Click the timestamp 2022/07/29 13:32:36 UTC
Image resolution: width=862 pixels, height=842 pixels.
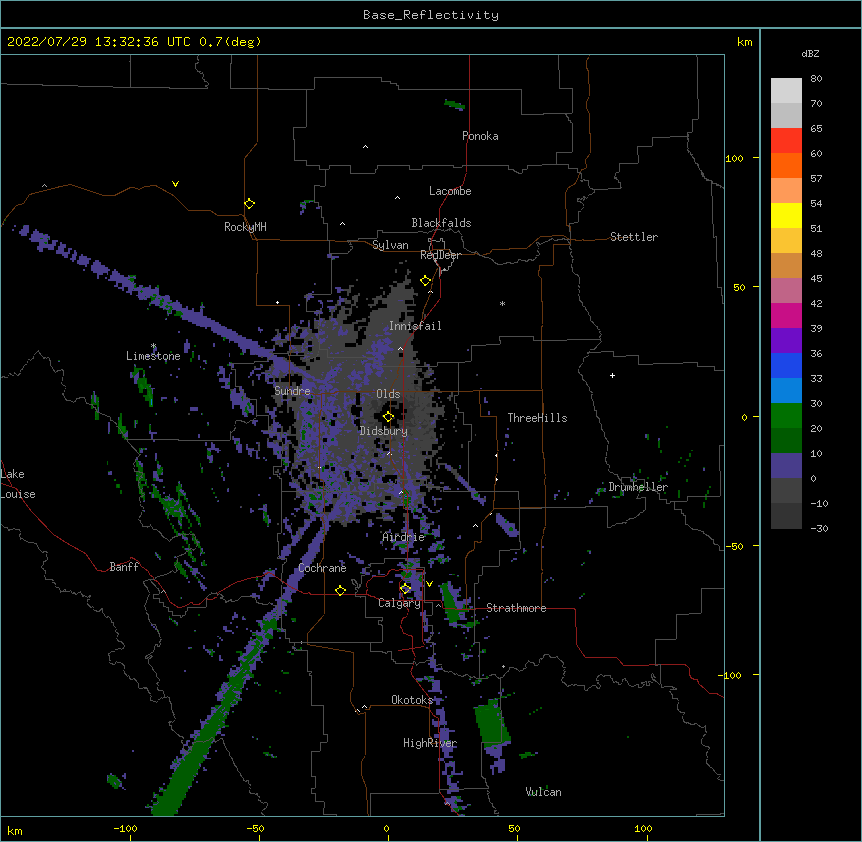coord(98,42)
